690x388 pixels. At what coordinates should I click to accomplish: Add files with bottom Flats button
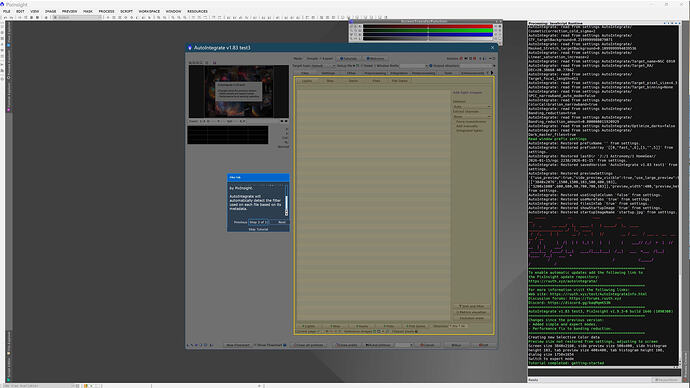click(x=389, y=326)
